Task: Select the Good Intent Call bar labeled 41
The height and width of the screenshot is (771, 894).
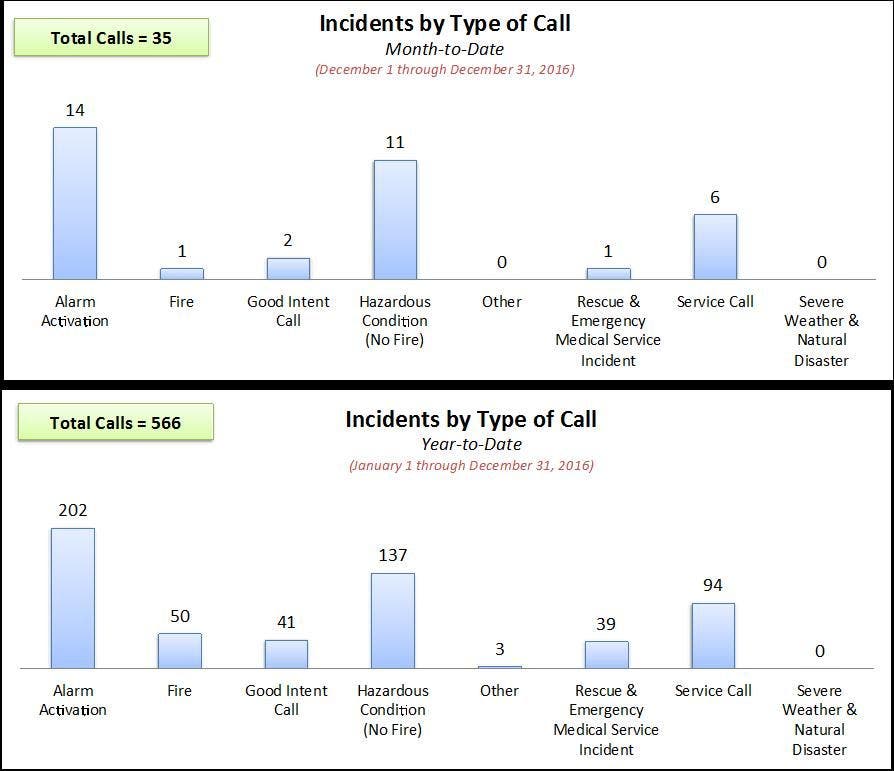Action: pos(286,654)
